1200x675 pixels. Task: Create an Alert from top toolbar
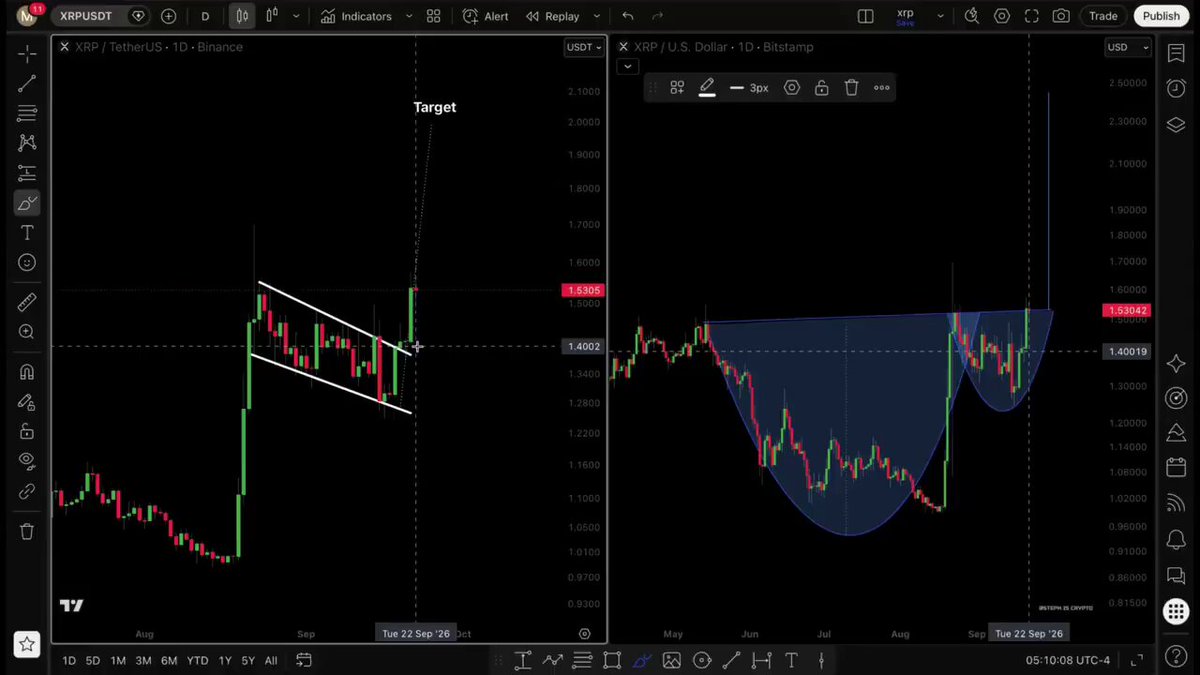486,16
